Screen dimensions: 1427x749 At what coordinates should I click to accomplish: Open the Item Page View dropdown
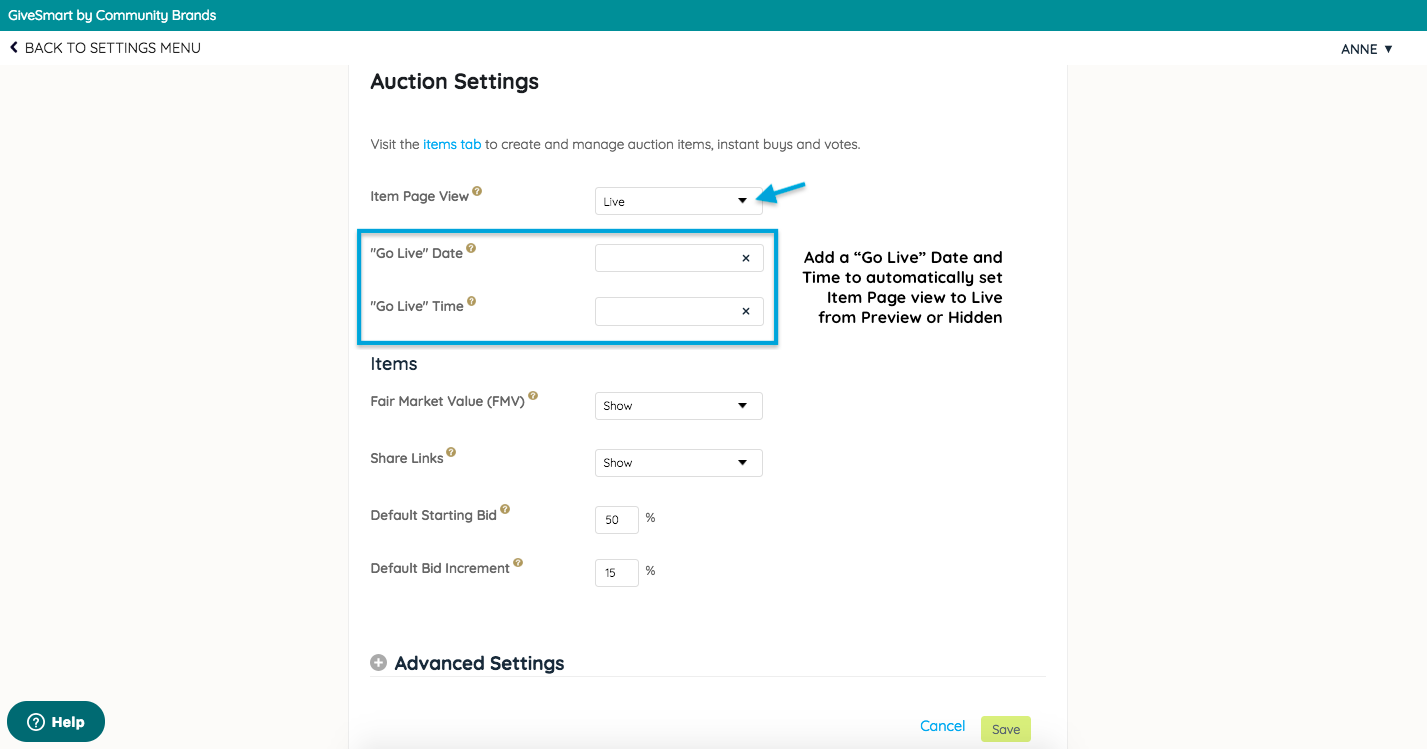click(x=678, y=201)
